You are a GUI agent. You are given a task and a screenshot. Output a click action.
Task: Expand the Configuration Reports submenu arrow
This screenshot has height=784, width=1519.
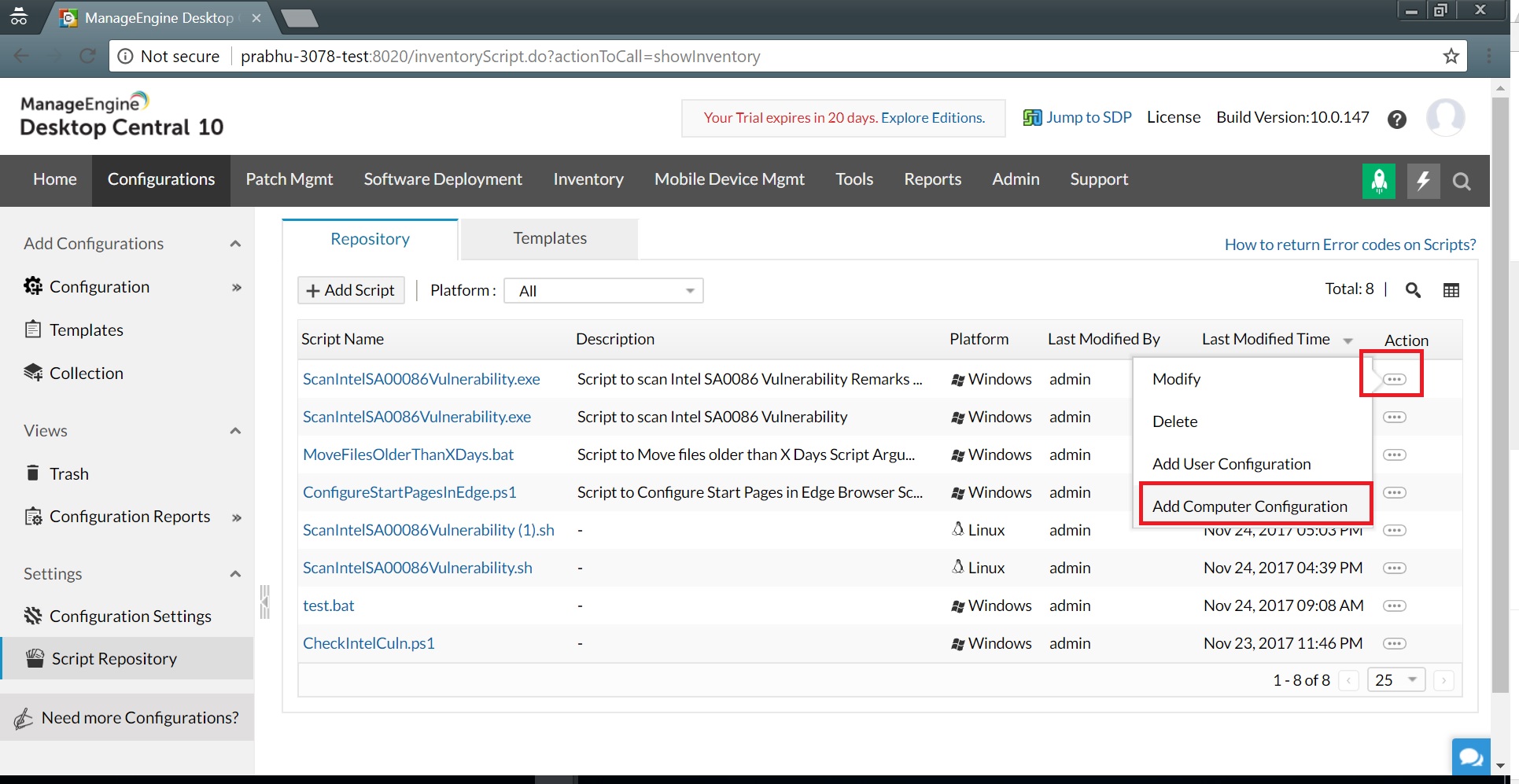236,517
